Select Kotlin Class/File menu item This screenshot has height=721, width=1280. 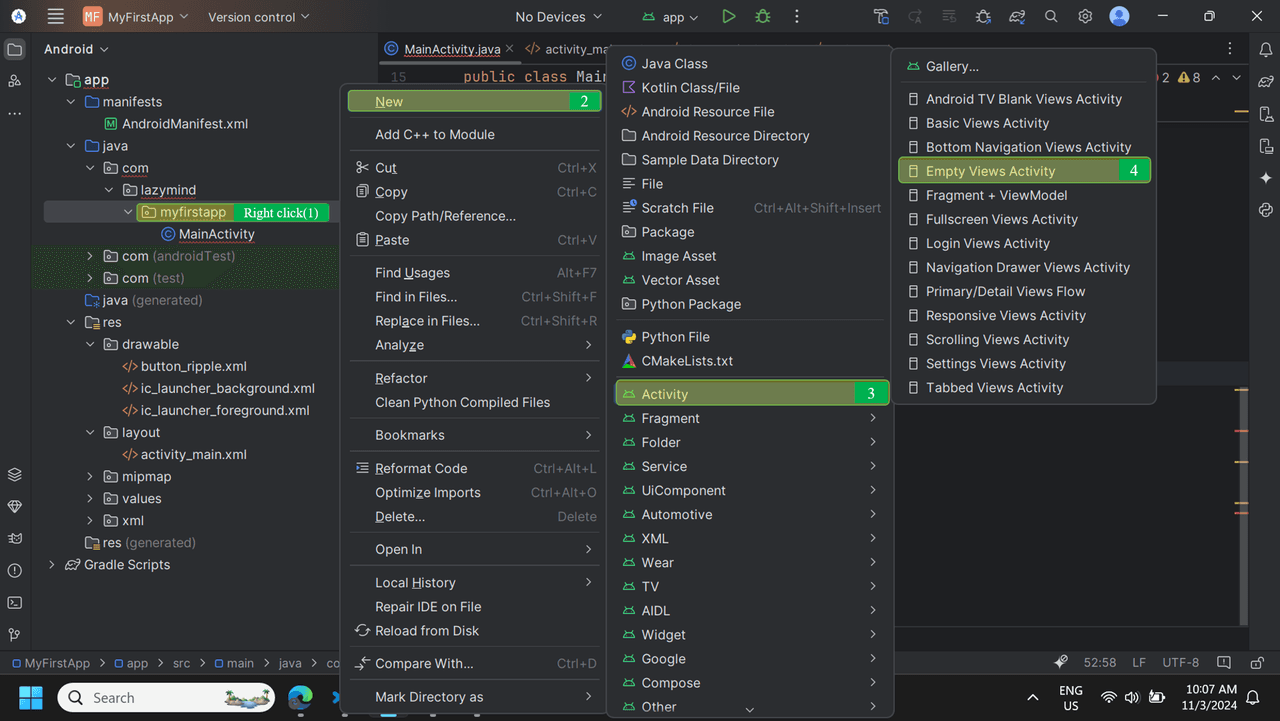pyautogui.click(x=750, y=87)
